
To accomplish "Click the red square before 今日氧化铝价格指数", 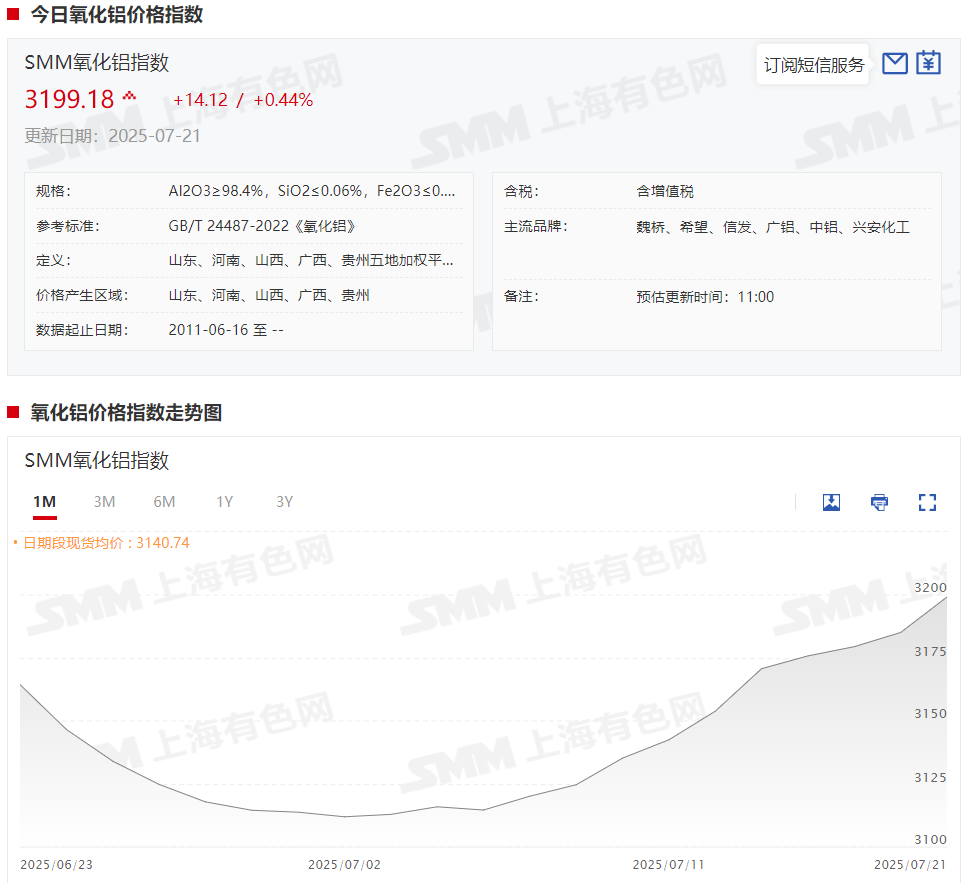I will click(13, 14).
